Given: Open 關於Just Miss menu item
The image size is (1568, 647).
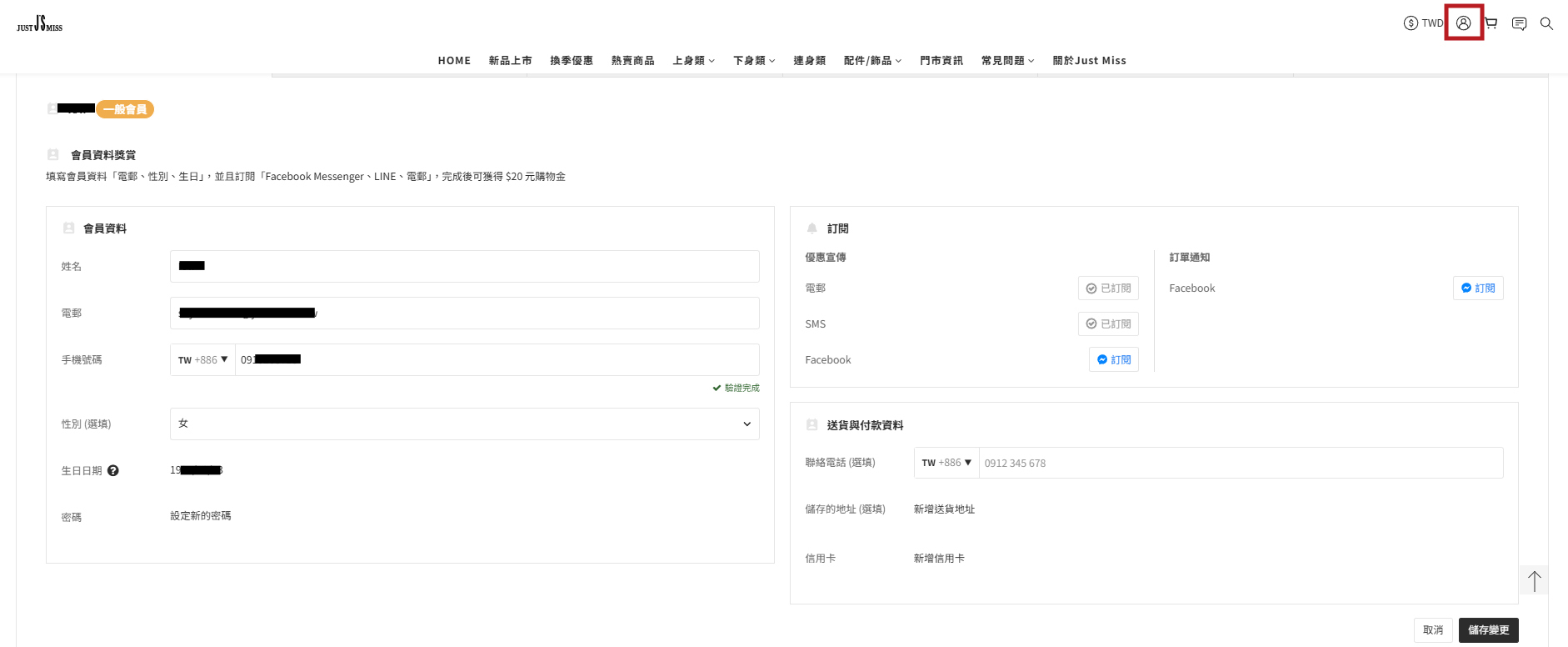Looking at the screenshot, I should [1090, 61].
